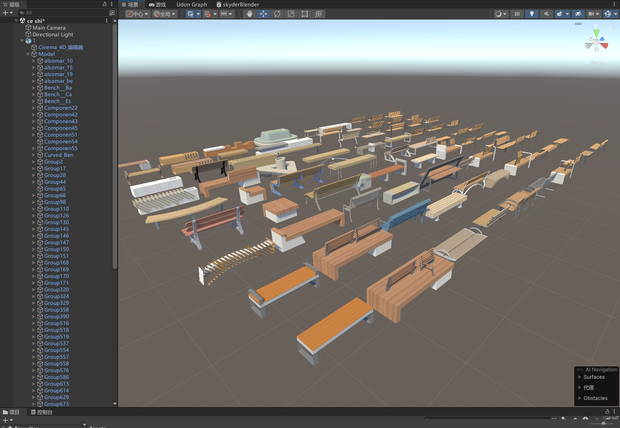Click the scene orientation gizmo

pyautogui.click(x=596, y=41)
